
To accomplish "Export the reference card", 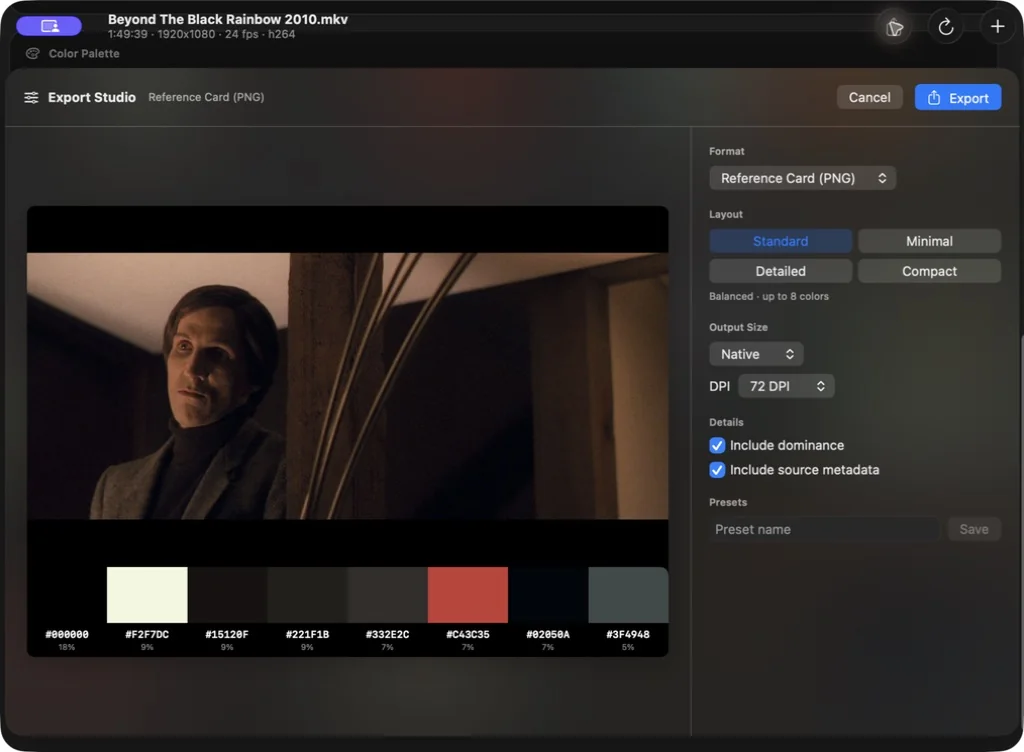I will click(957, 98).
